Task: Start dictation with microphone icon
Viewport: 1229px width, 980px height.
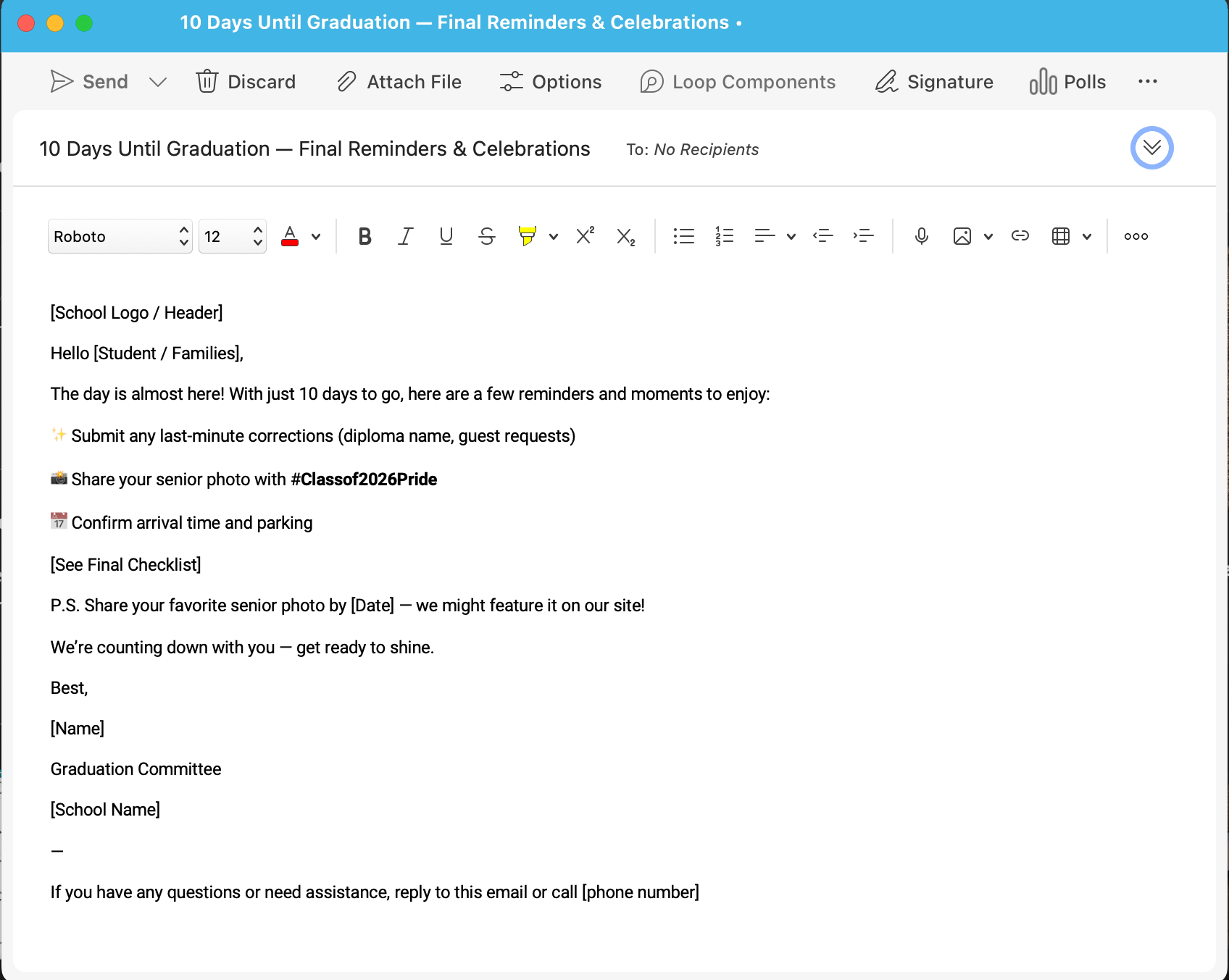Action: coord(922,236)
